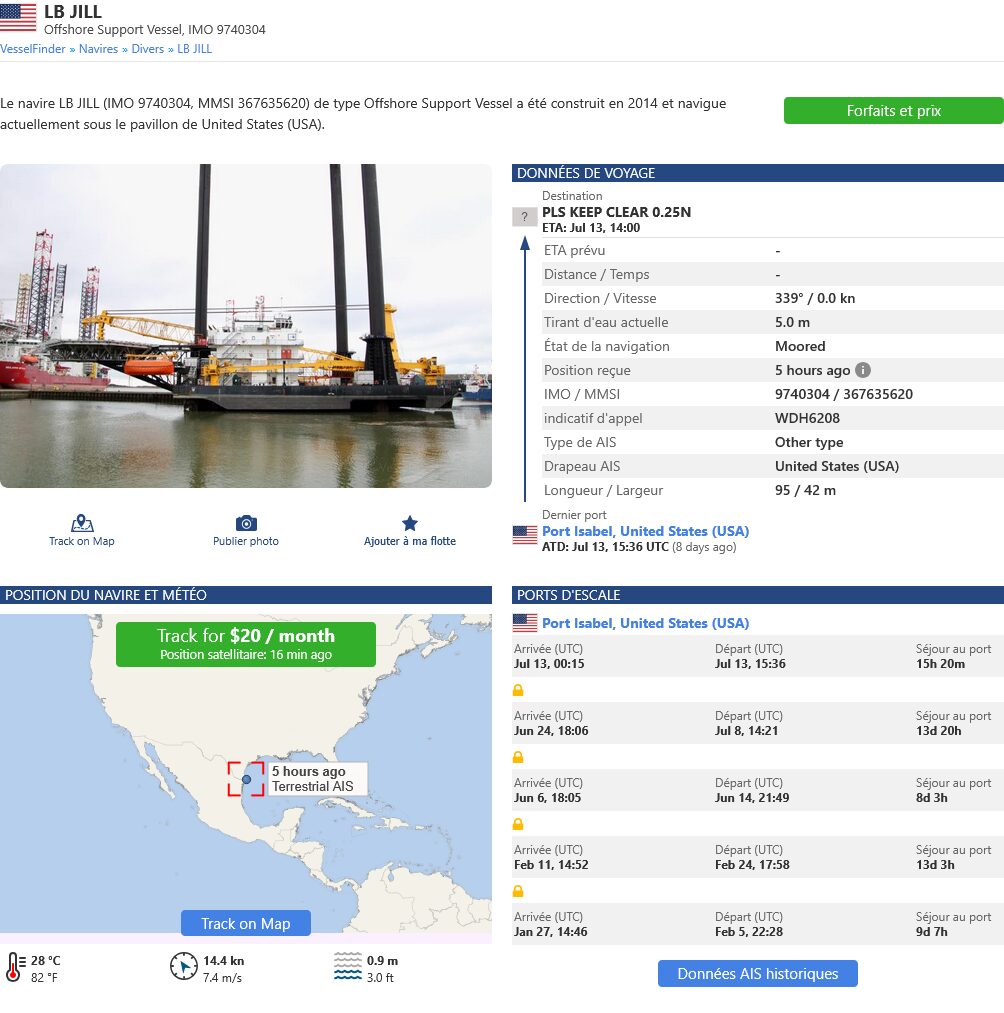Go to VesselFinder breadcrumb link
The width and height of the screenshot is (1004, 1013).
coord(33,49)
